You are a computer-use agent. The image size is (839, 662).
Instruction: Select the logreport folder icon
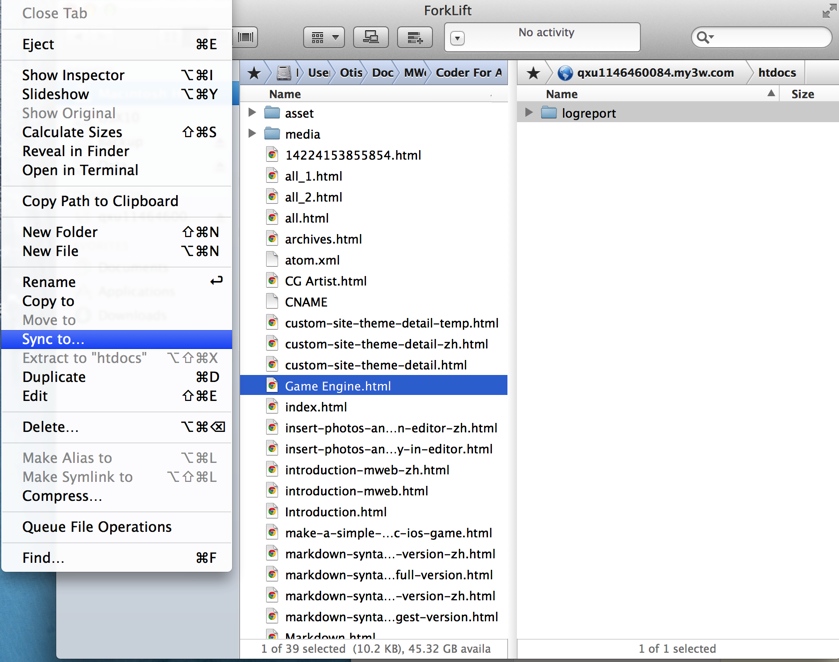pos(549,112)
